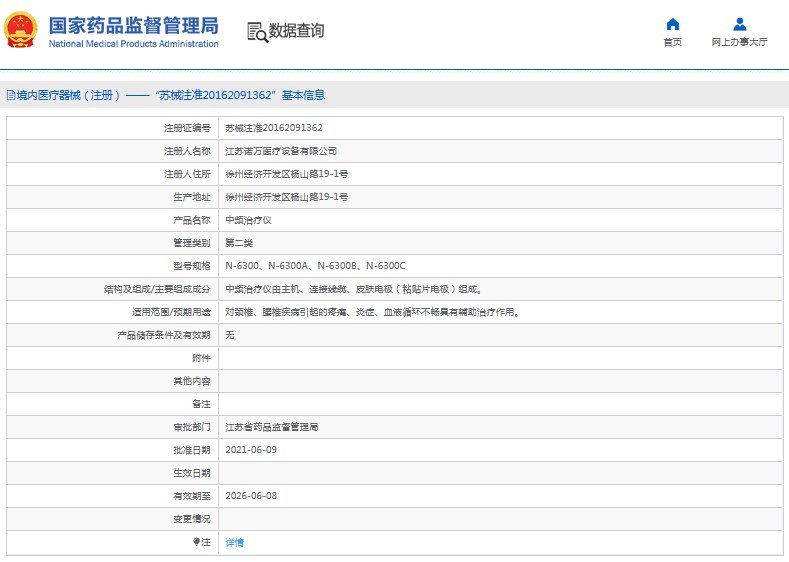Select model spec N-6300、N-6300A、N-6300B、N-6300C
The image size is (789, 562).
pyautogui.click(x=315, y=266)
